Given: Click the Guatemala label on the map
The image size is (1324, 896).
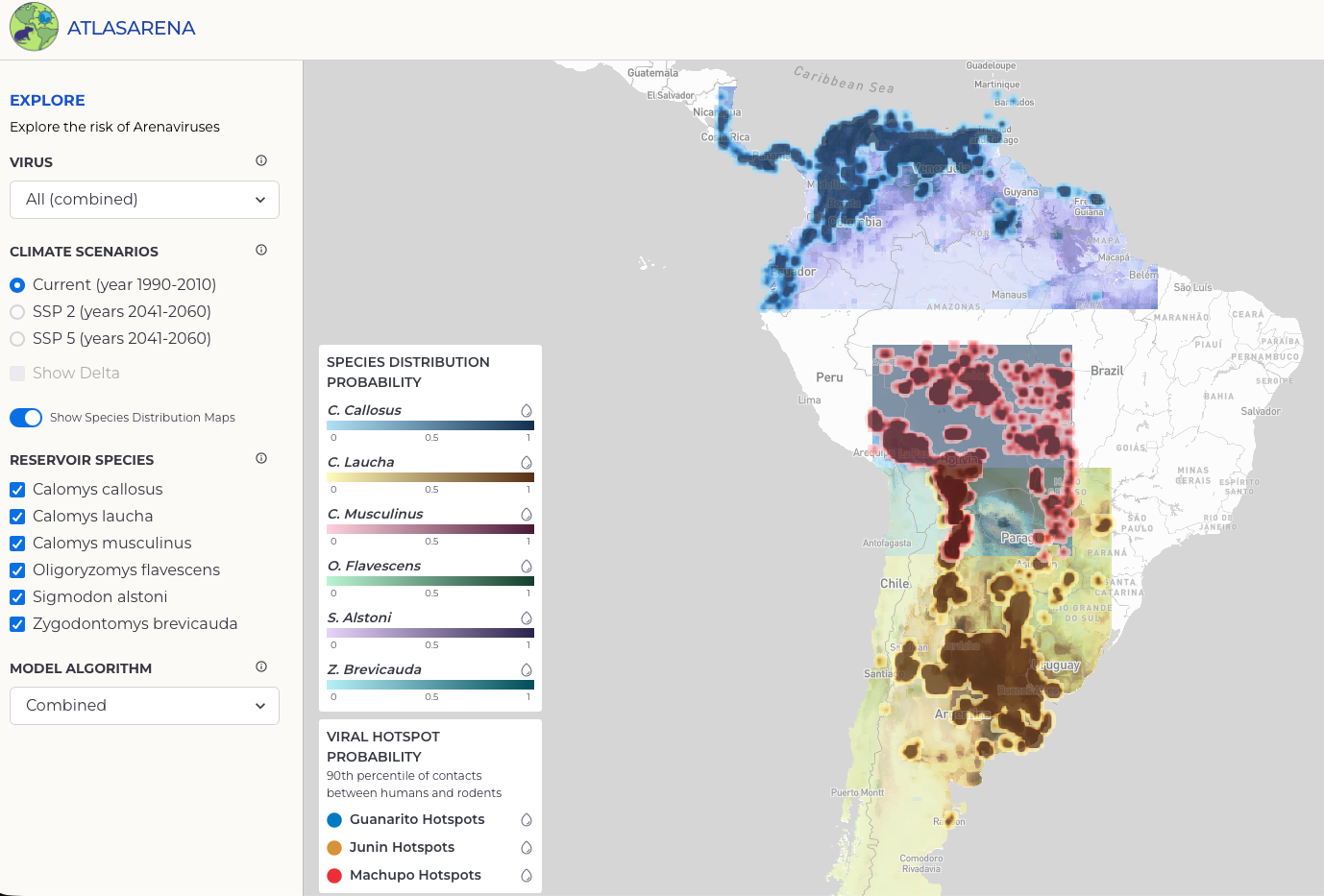Looking at the screenshot, I should pos(652,73).
